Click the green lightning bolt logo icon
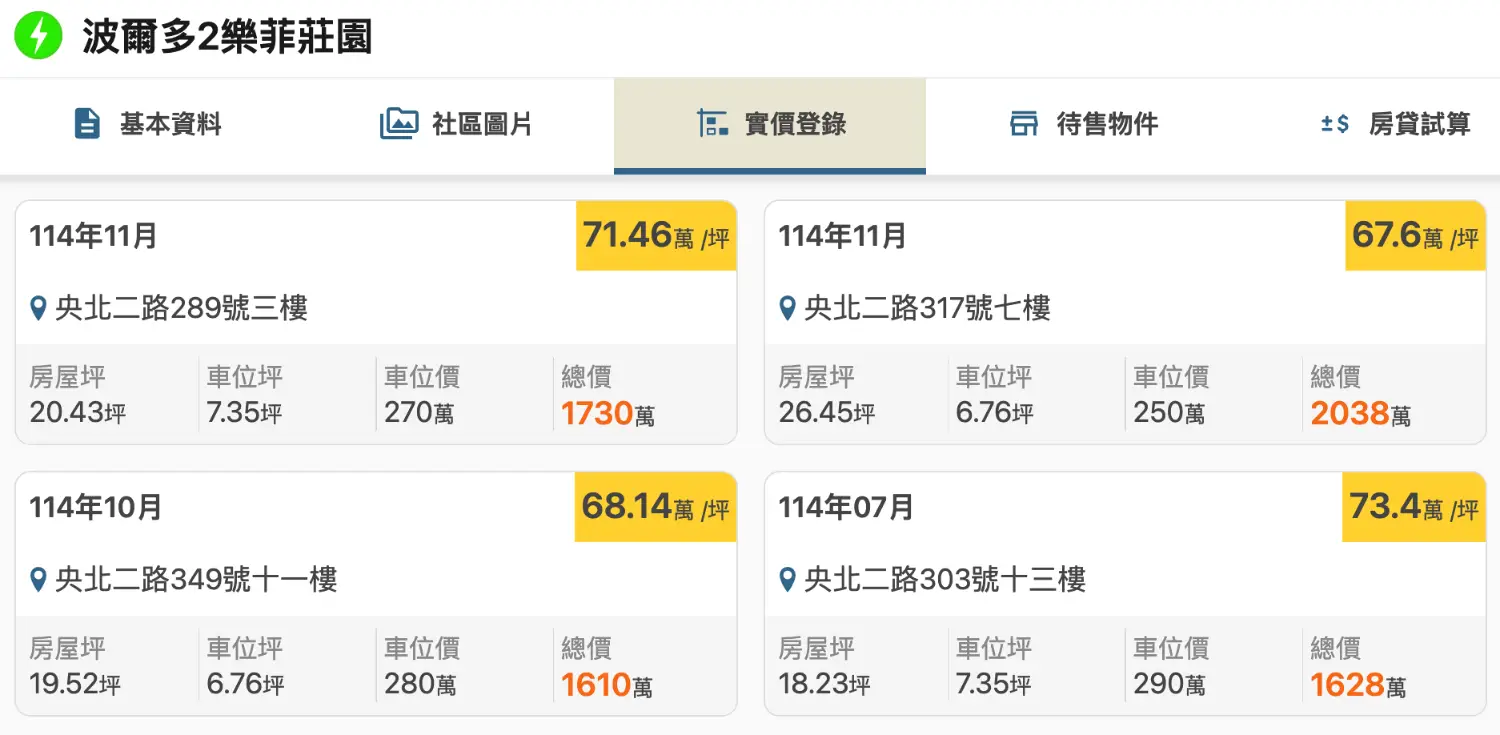The width and height of the screenshot is (1500, 735). tap(38, 37)
